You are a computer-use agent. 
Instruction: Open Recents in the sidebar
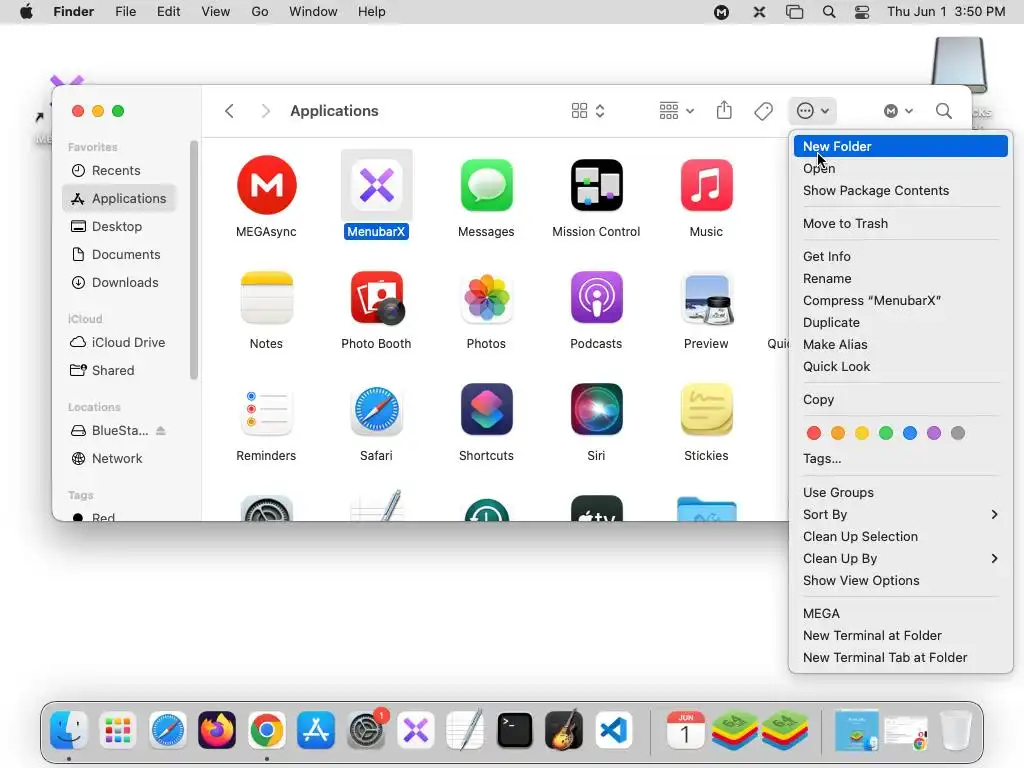(x=120, y=170)
